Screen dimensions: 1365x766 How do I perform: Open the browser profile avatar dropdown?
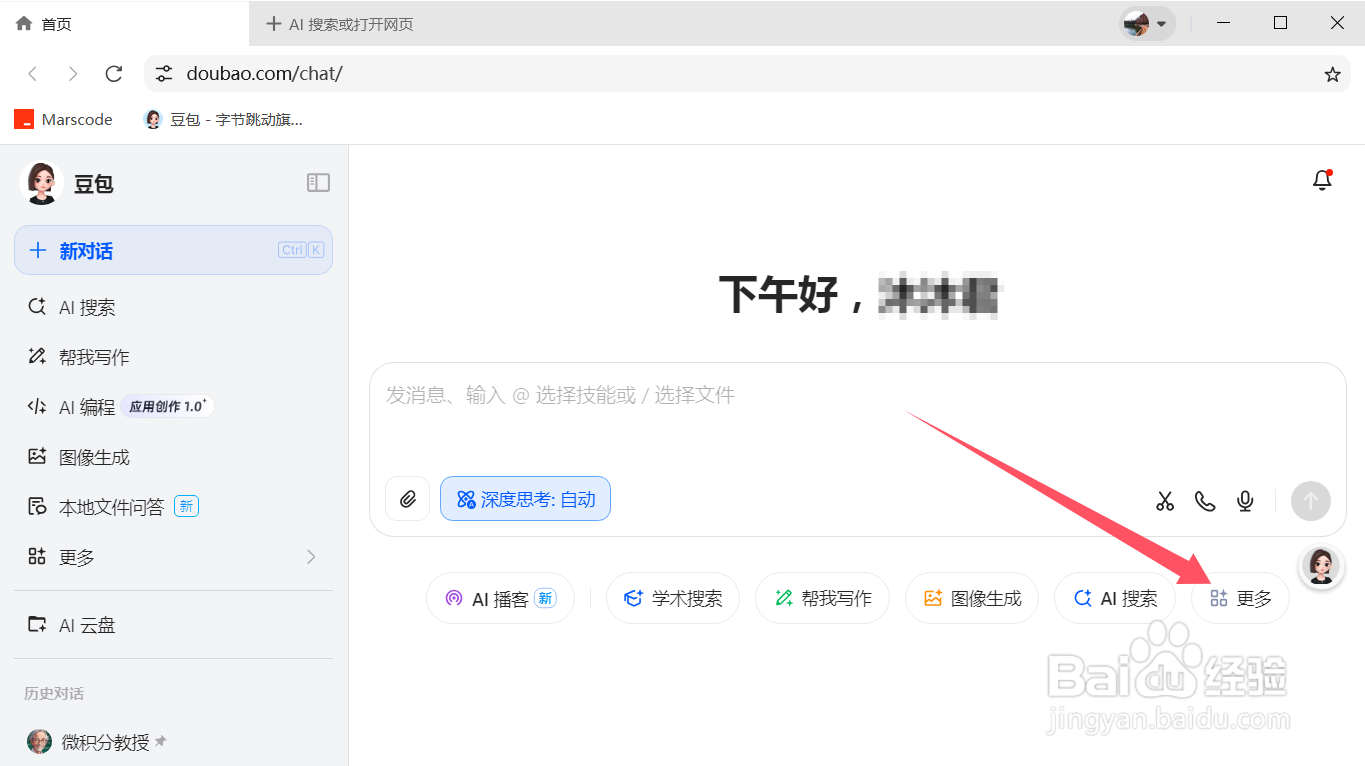(1147, 23)
